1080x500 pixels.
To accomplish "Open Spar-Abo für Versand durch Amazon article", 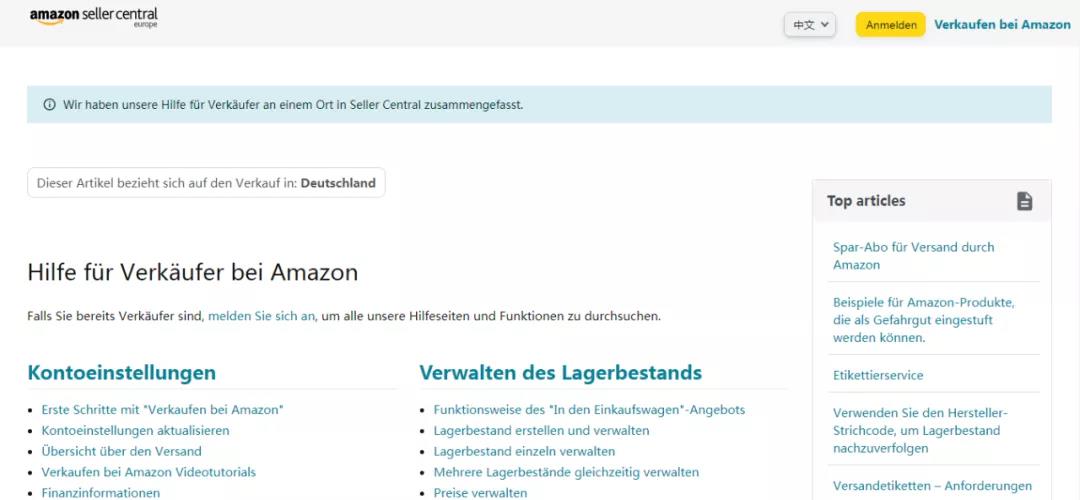I will pos(914,256).
